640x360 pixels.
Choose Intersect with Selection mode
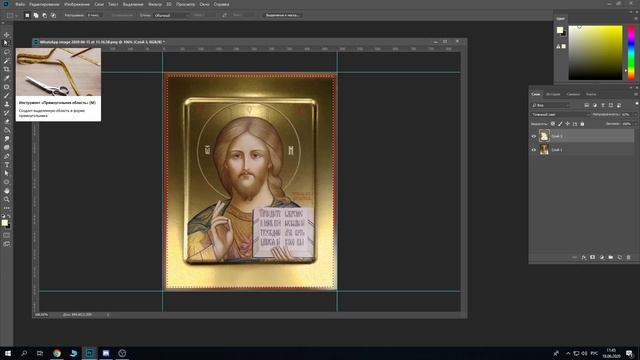tap(53, 15)
